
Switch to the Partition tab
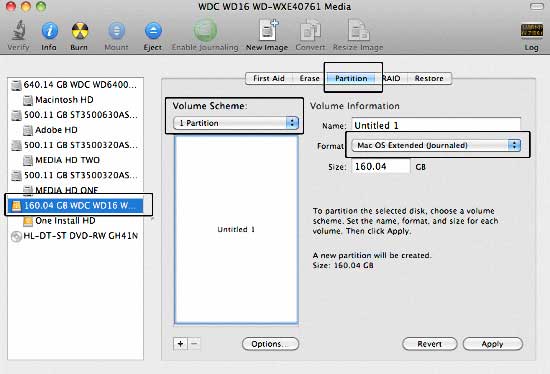[x=351, y=78]
